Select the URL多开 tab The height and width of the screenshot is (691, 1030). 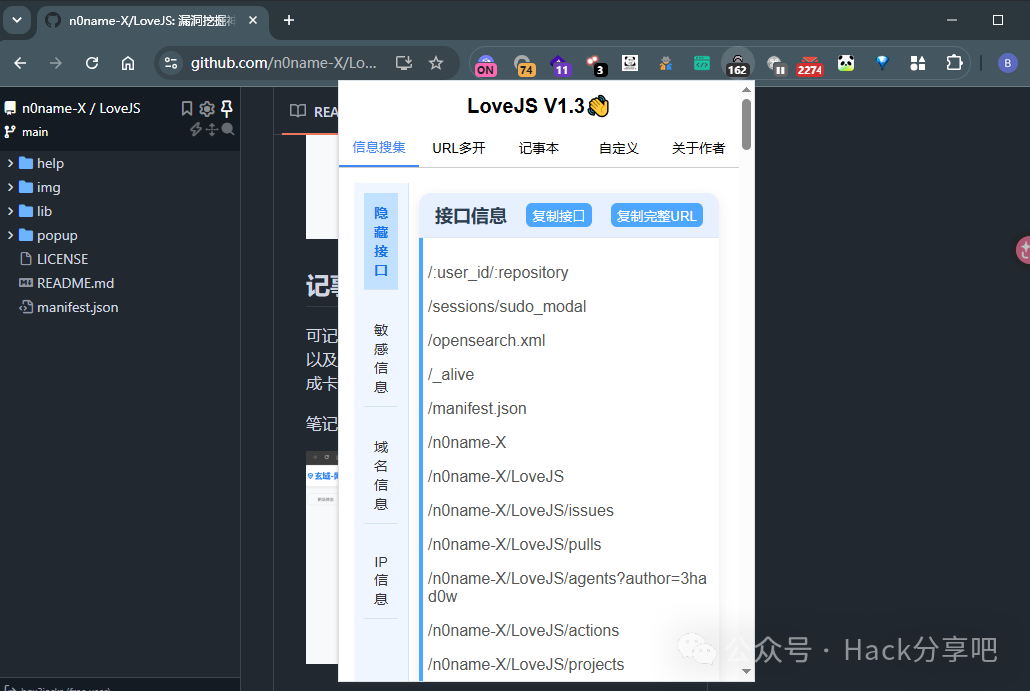coord(459,148)
